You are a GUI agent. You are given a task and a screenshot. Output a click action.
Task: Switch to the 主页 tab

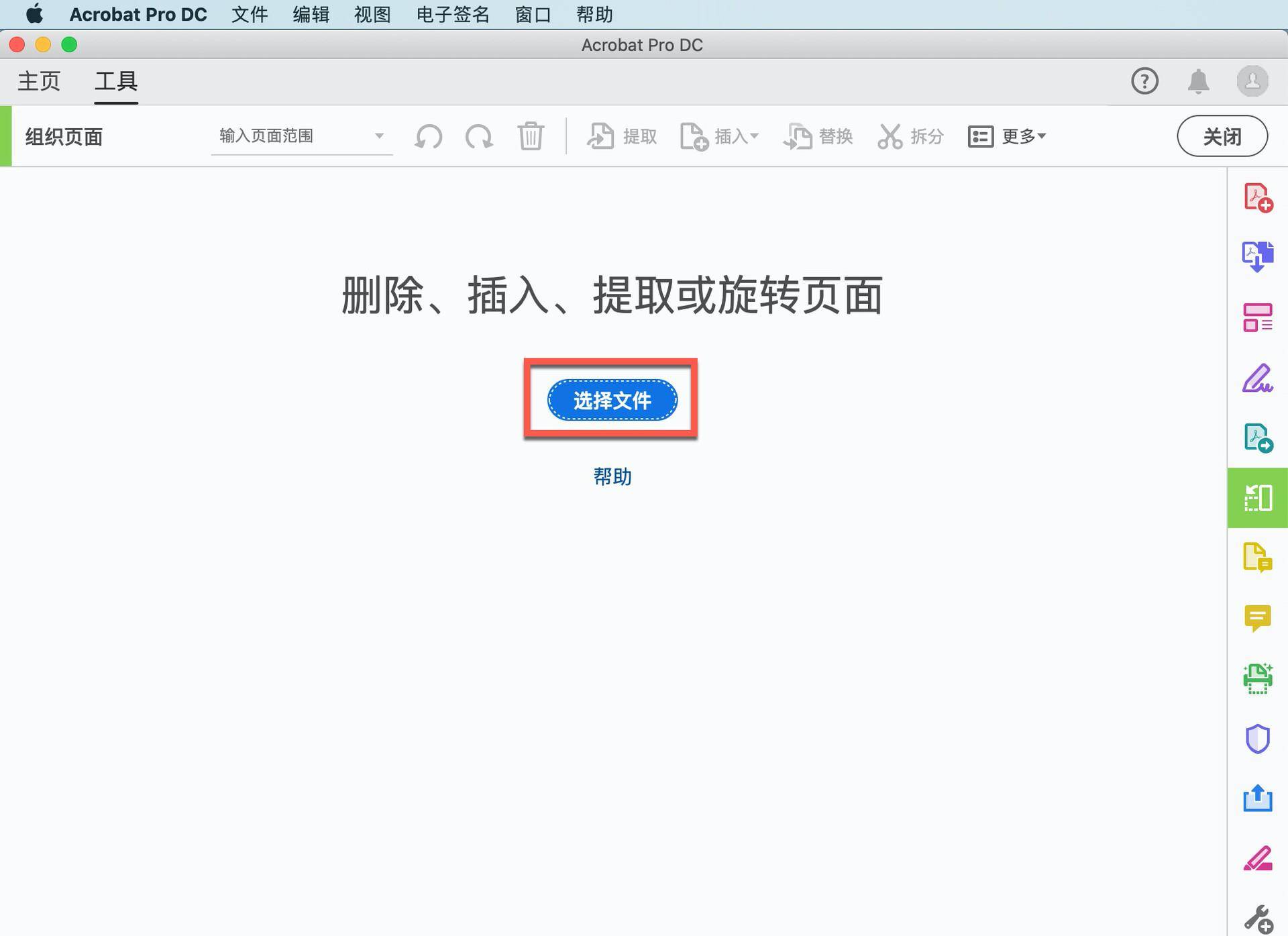(38, 81)
